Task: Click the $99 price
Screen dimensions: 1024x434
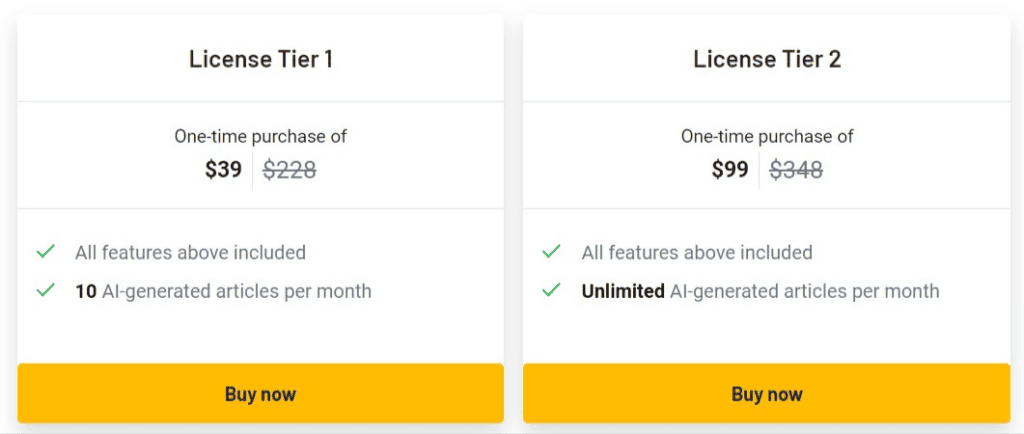Action: 730,170
